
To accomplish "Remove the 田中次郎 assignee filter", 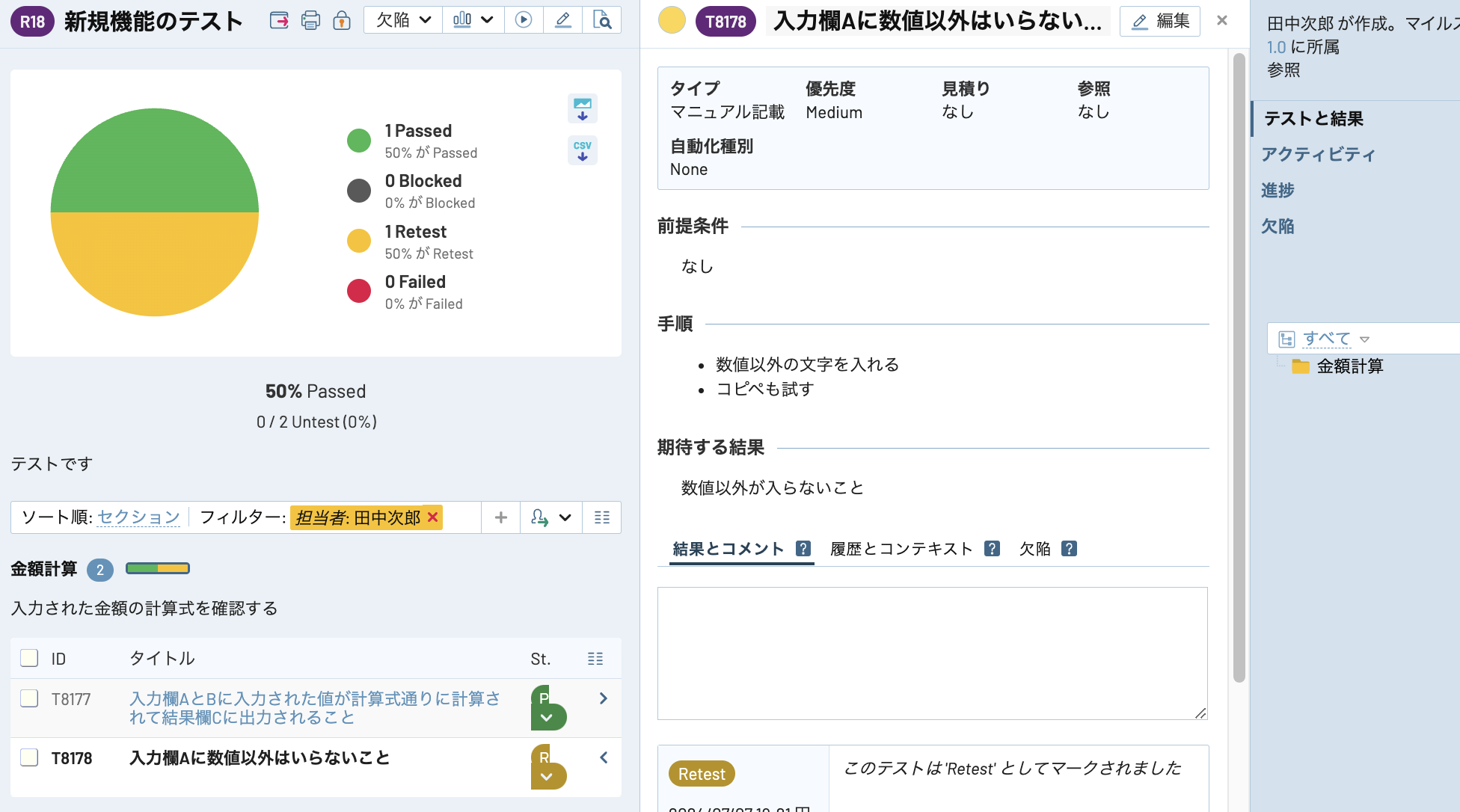I will (x=432, y=517).
